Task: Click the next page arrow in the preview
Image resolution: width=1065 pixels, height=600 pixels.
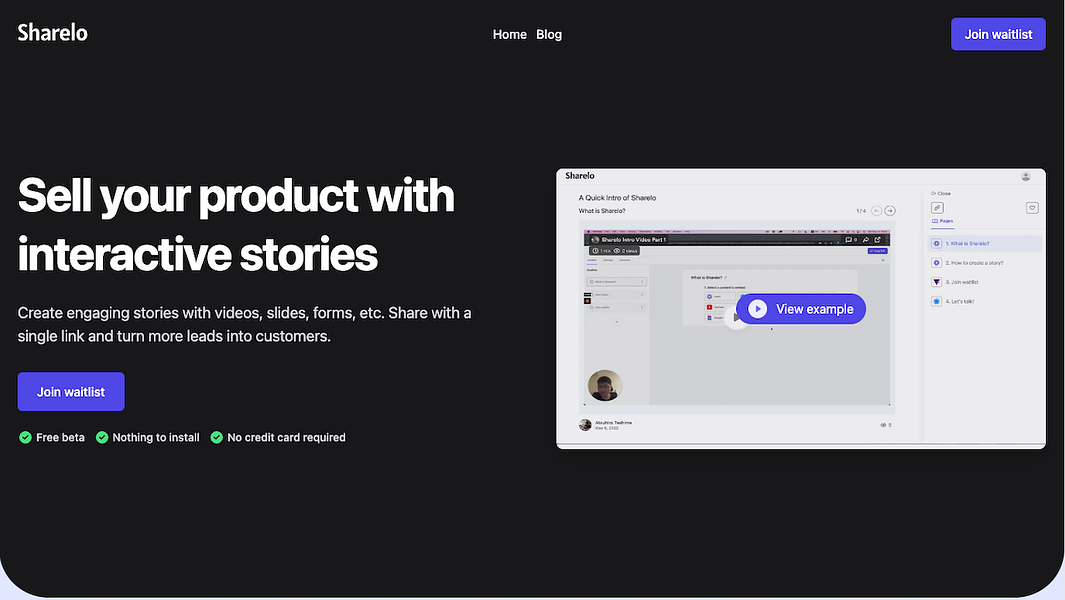Action: 890,211
